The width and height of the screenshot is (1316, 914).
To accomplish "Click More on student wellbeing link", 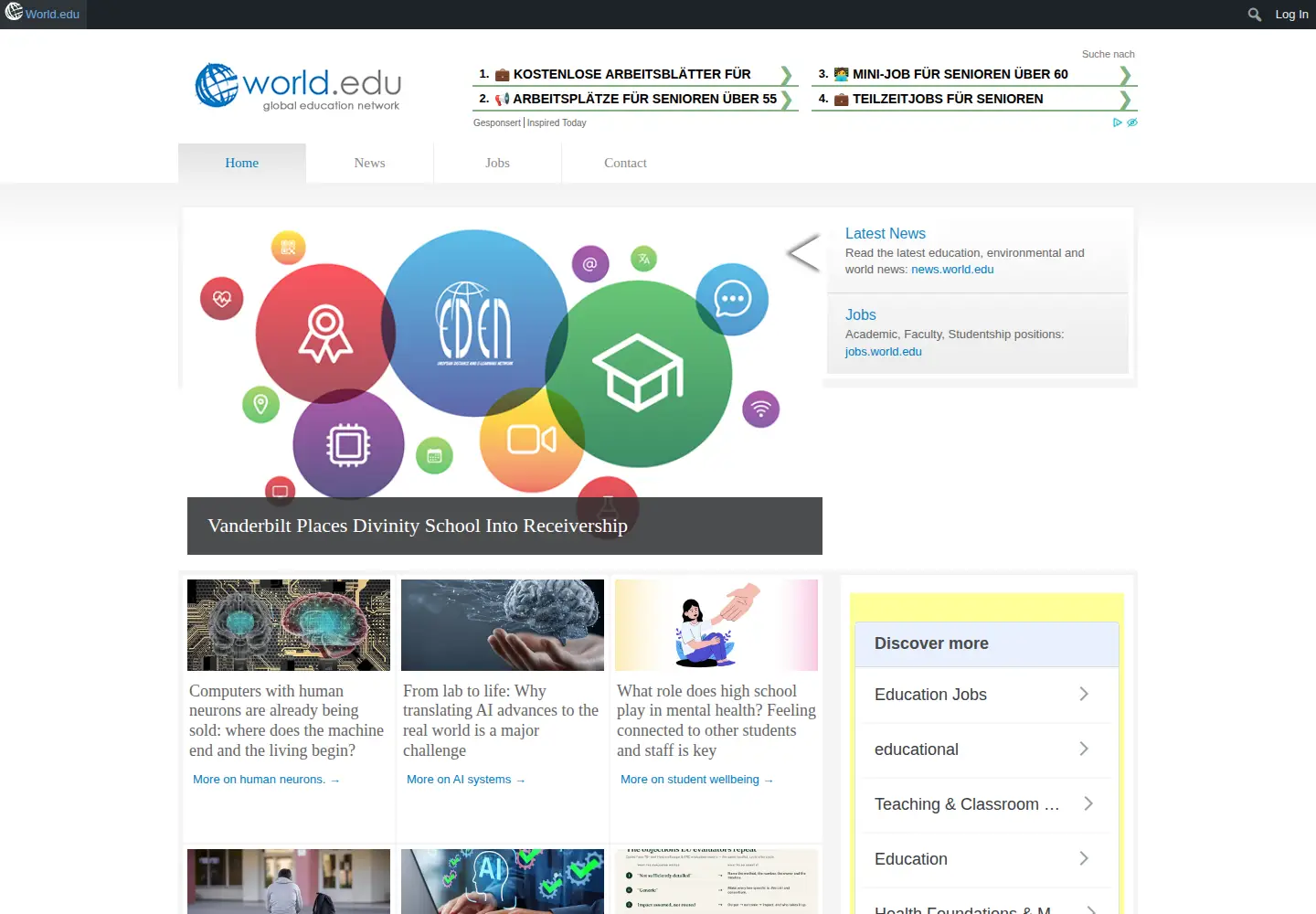I will click(x=697, y=780).
